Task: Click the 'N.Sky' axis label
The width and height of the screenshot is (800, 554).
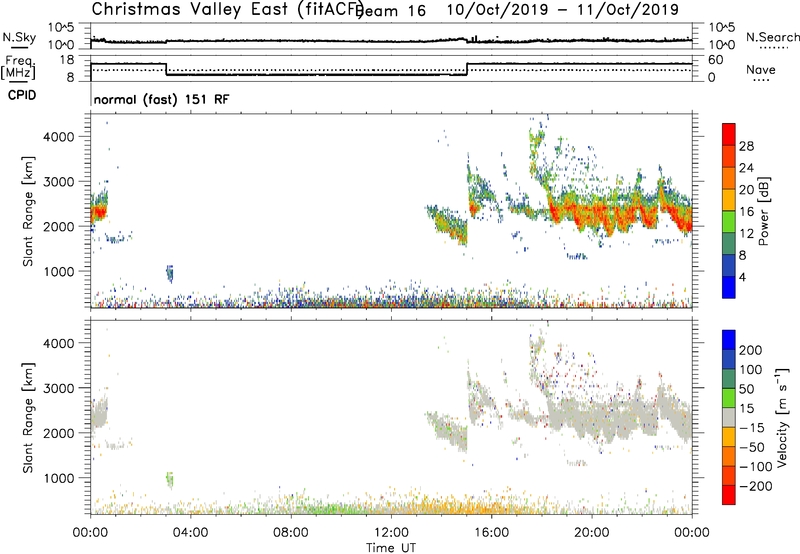Action: [x=19, y=37]
